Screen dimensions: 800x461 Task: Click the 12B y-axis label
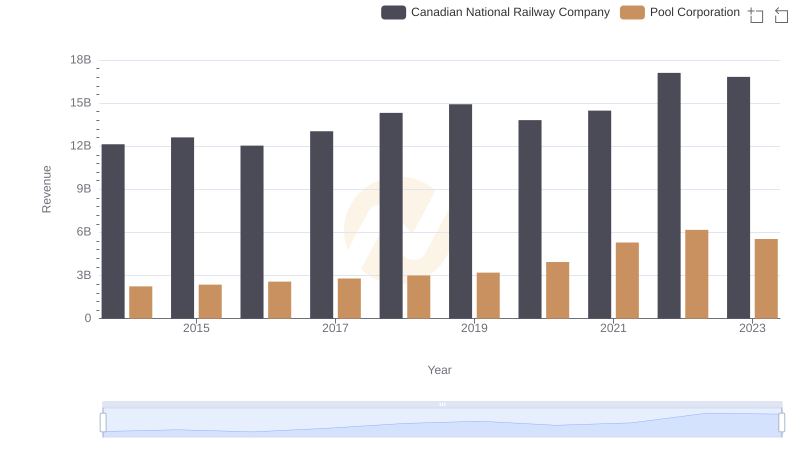81,146
